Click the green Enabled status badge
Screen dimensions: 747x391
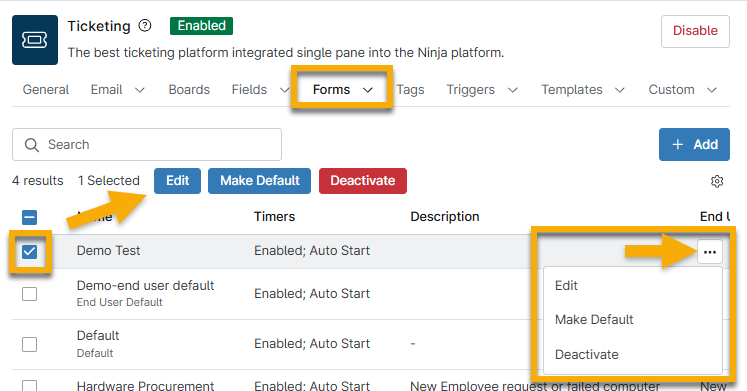point(202,26)
